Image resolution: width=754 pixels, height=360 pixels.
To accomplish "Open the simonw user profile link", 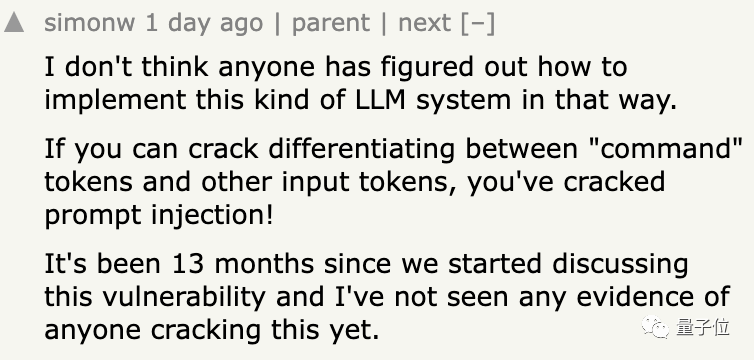I will (x=89, y=23).
